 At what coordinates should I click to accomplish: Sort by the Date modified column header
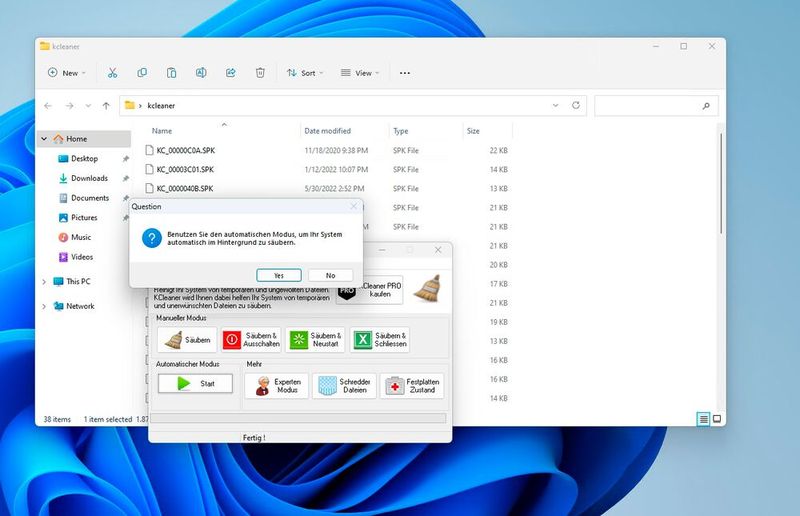pos(328,131)
